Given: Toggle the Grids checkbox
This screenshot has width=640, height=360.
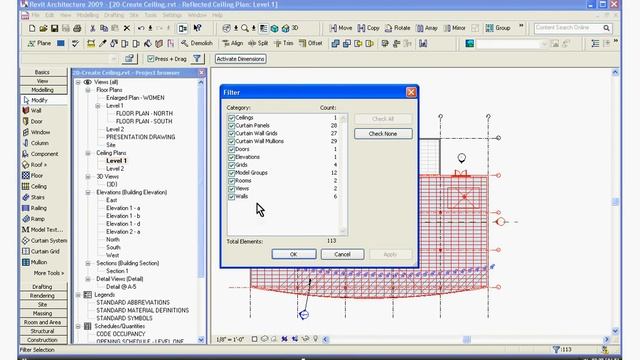Looking at the screenshot, I should (231, 165).
